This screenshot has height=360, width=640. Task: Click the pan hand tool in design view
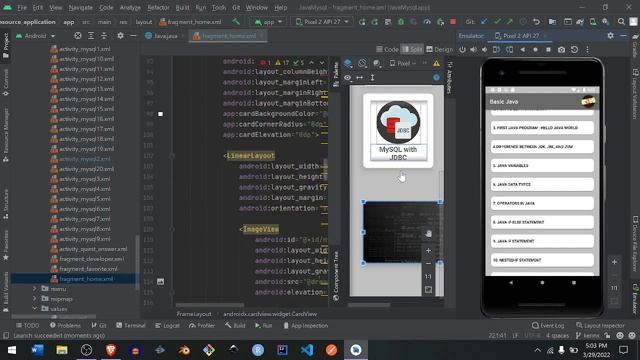(x=428, y=233)
